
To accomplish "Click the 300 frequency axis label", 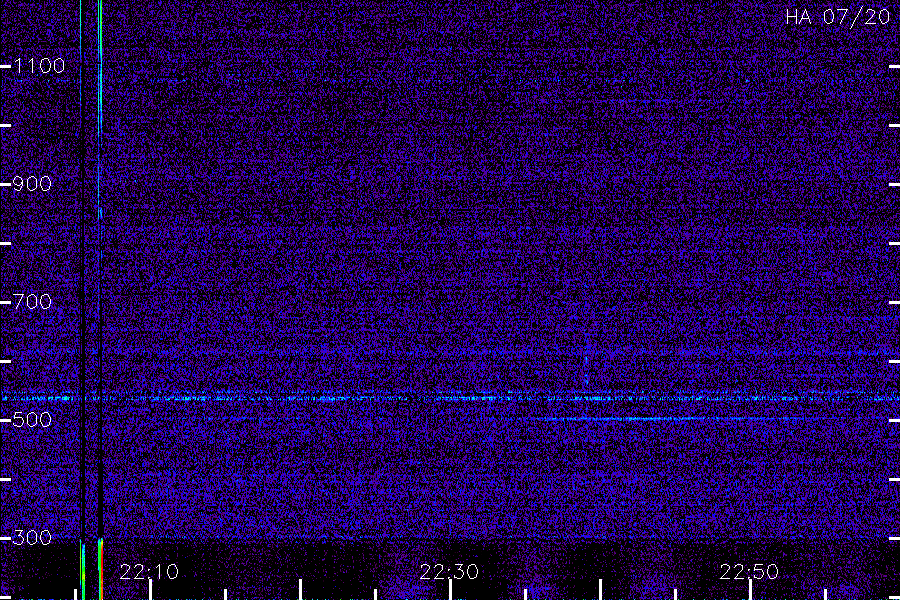I will point(32,538).
